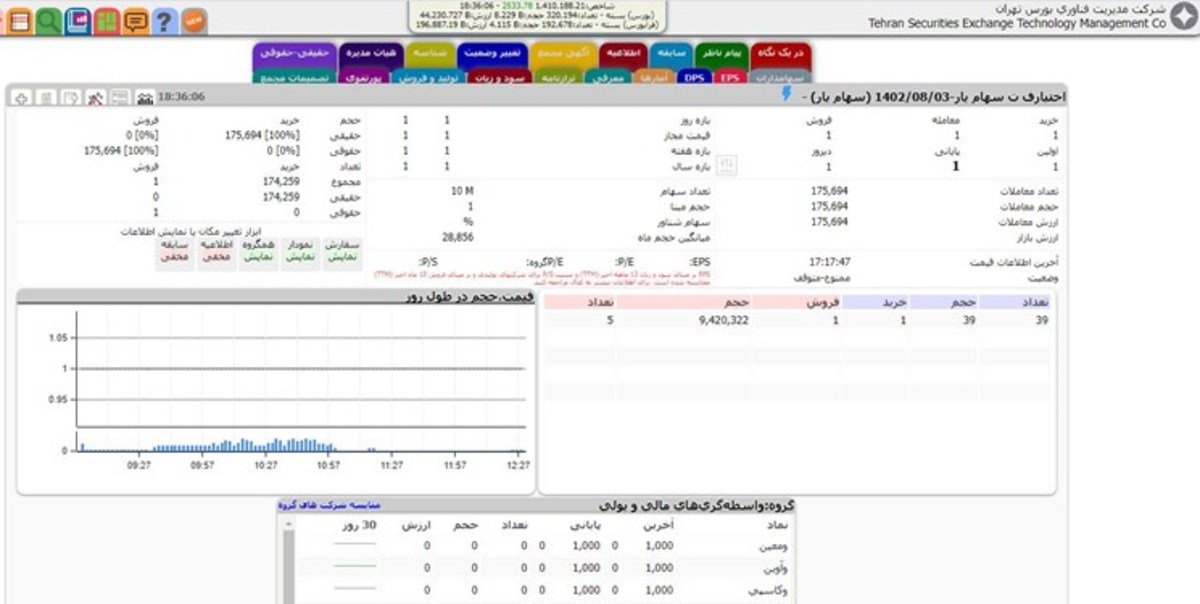Open the orange speech-bubble messages icon
The image size is (1200, 604).
(x=135, y=19)
